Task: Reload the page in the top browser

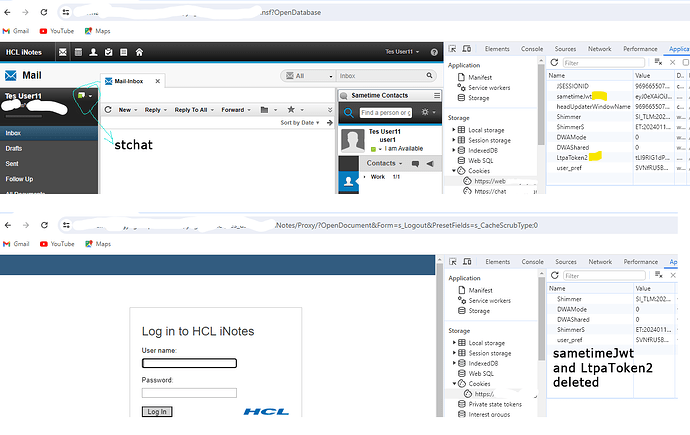Action: click(x=44, y=12)
